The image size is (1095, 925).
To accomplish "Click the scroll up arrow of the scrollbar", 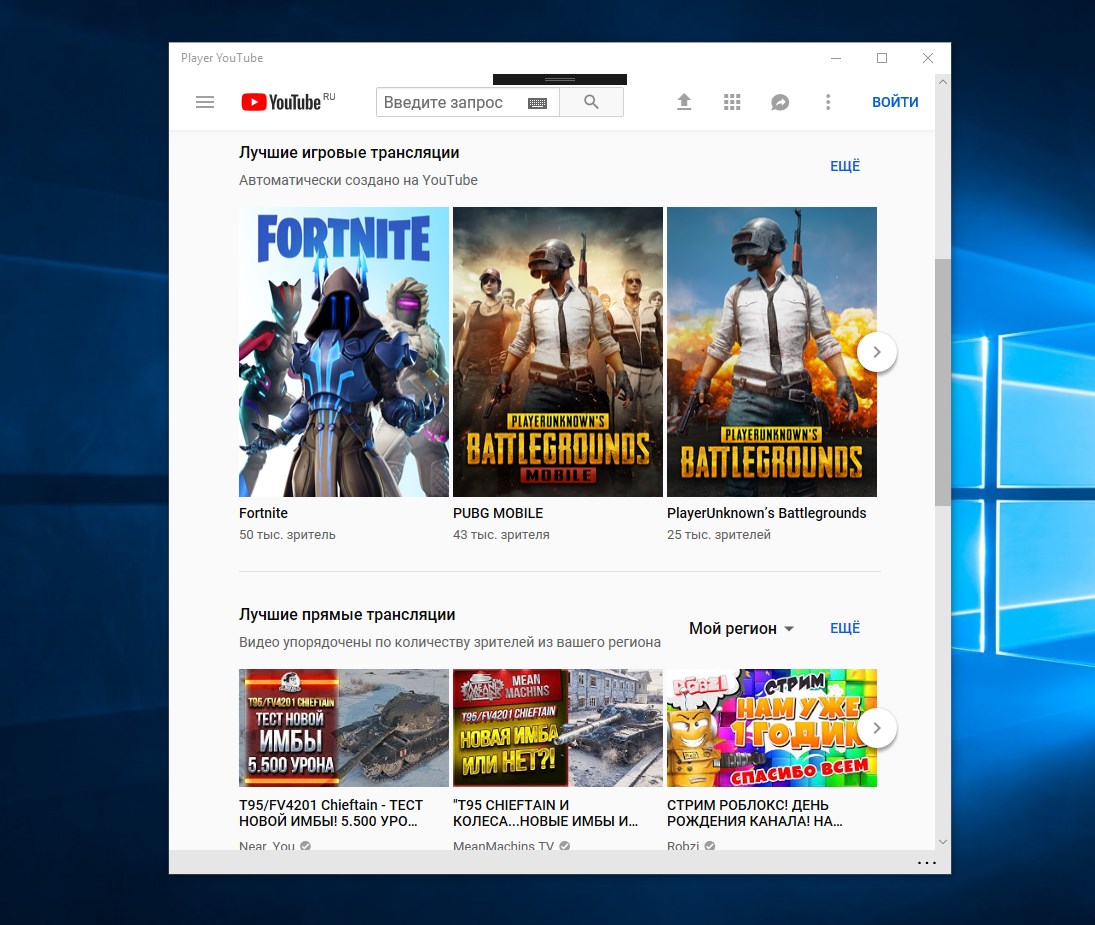I will (943, 82).
